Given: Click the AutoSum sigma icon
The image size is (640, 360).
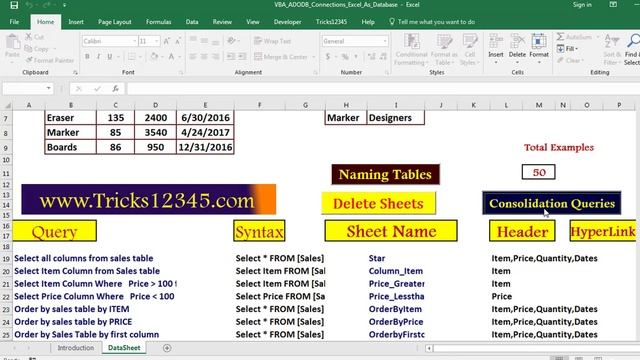Looking at the screenshot, I should (x=560, y=37).
